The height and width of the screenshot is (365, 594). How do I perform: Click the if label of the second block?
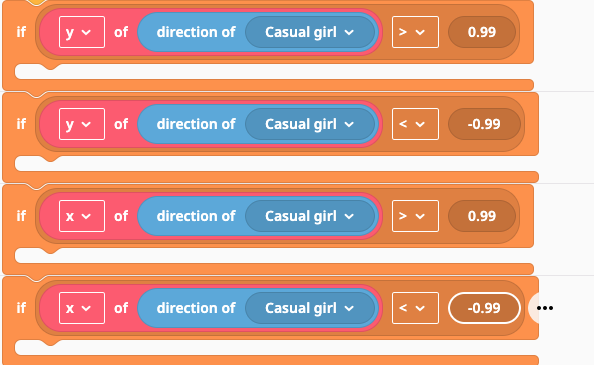[x=21, y=124]
